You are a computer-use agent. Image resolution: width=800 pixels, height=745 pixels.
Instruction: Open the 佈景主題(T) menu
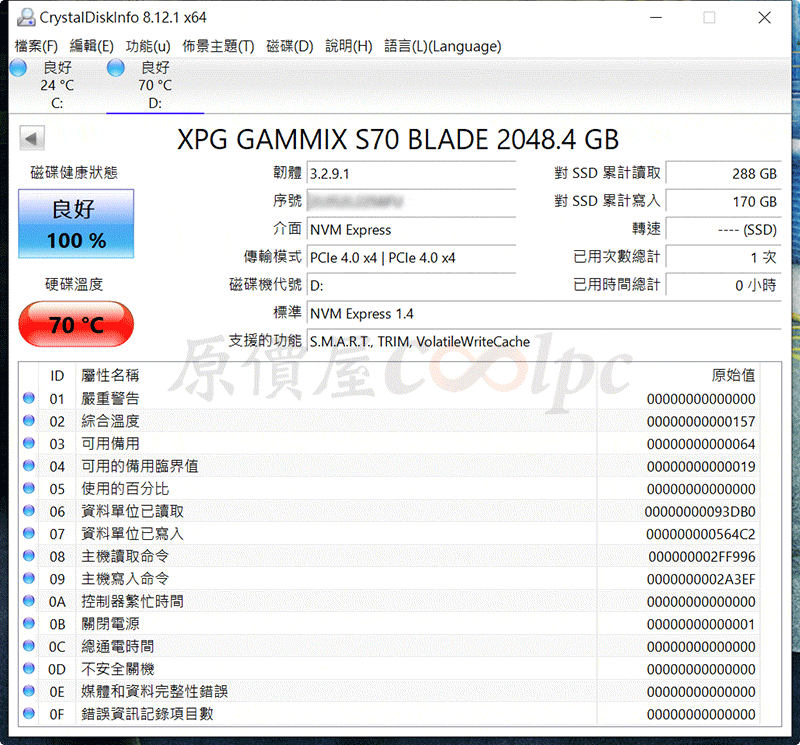pyautogui.click(x=218, y=46)
